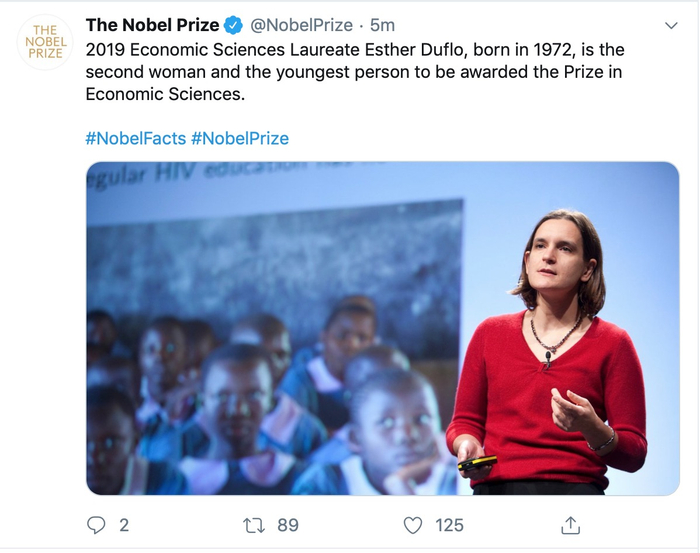The image size is (700, 553).
Task: Open the #NobelFacts hashtag
Action: (x=135, y=138)
